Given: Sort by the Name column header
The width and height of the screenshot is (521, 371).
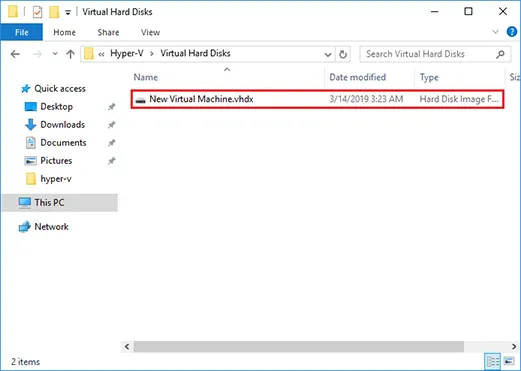Looking at the screenshot, I should 146,77.
